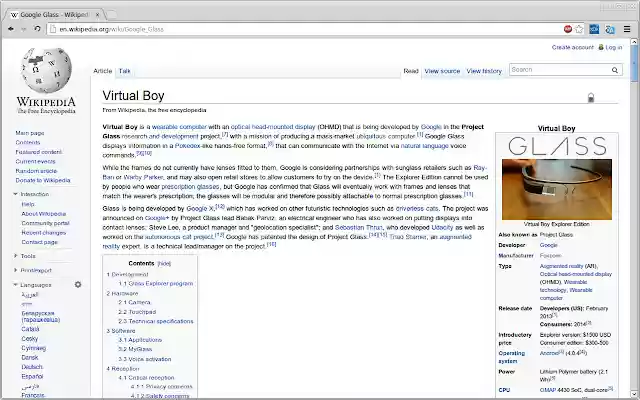The image size is (640, 400).
Task: Click the Wikipedia globe logo
Action: (x=46, y=70)
